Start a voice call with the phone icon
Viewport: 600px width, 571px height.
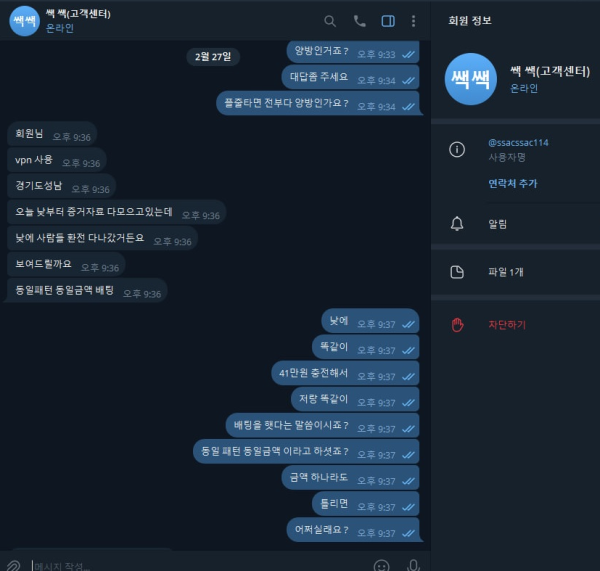tap(359, 21)
